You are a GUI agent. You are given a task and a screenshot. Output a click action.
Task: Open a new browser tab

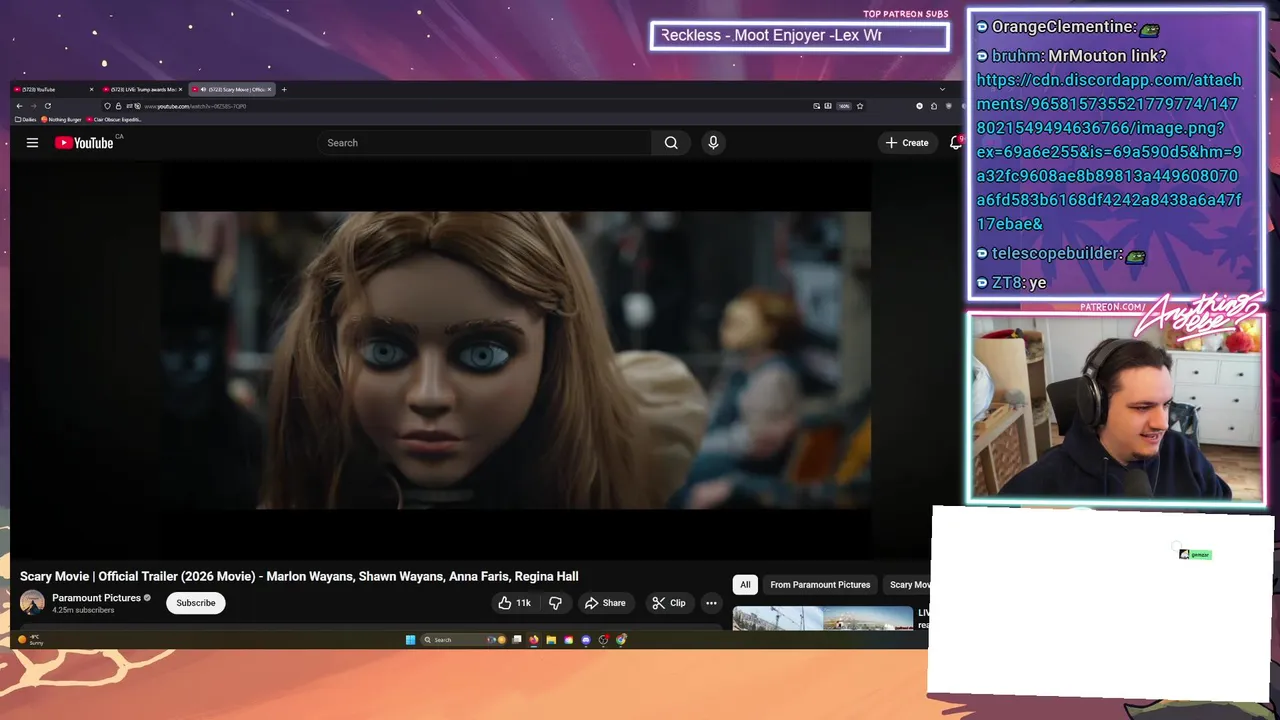coord(284,89)
